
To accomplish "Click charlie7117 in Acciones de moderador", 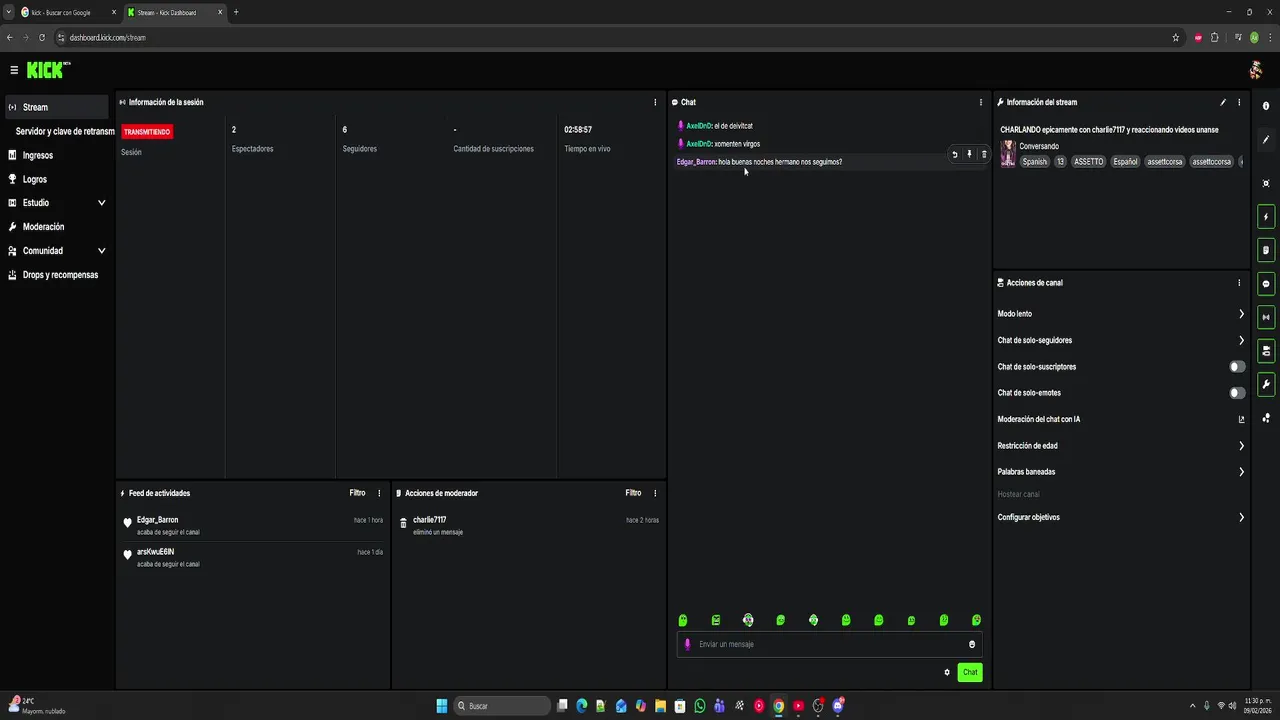I will point(429,520).
